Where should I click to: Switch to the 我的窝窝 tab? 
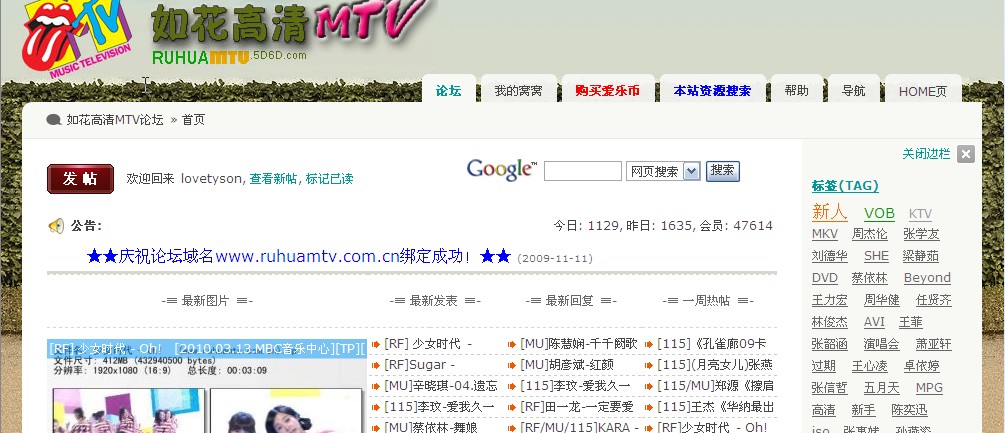click(x=518, y=91)
